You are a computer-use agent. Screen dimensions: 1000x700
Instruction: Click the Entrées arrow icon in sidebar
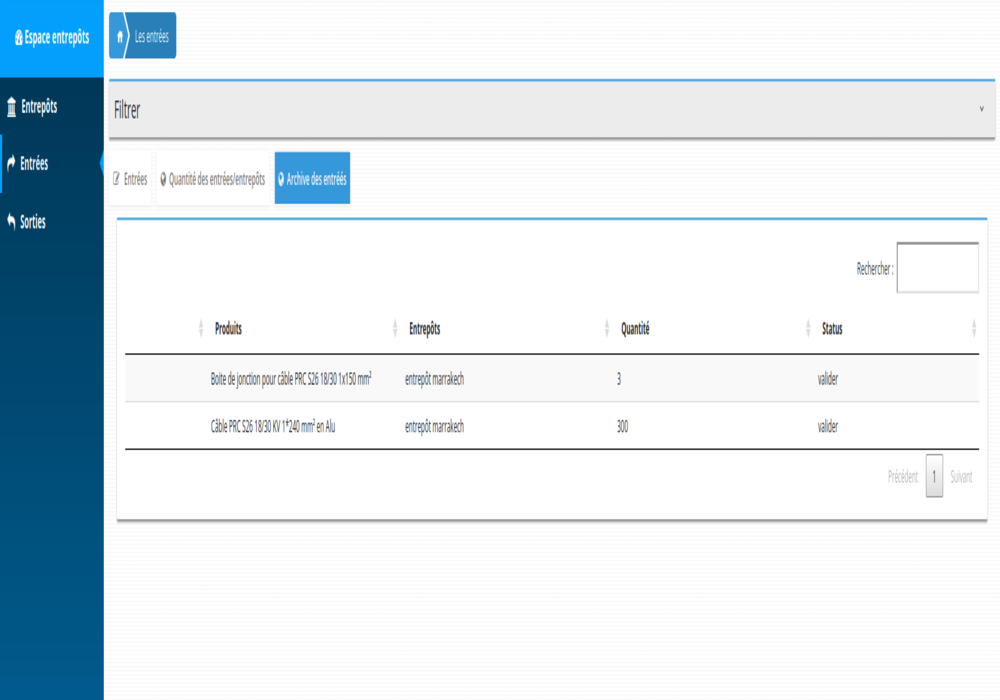[12, 164]
